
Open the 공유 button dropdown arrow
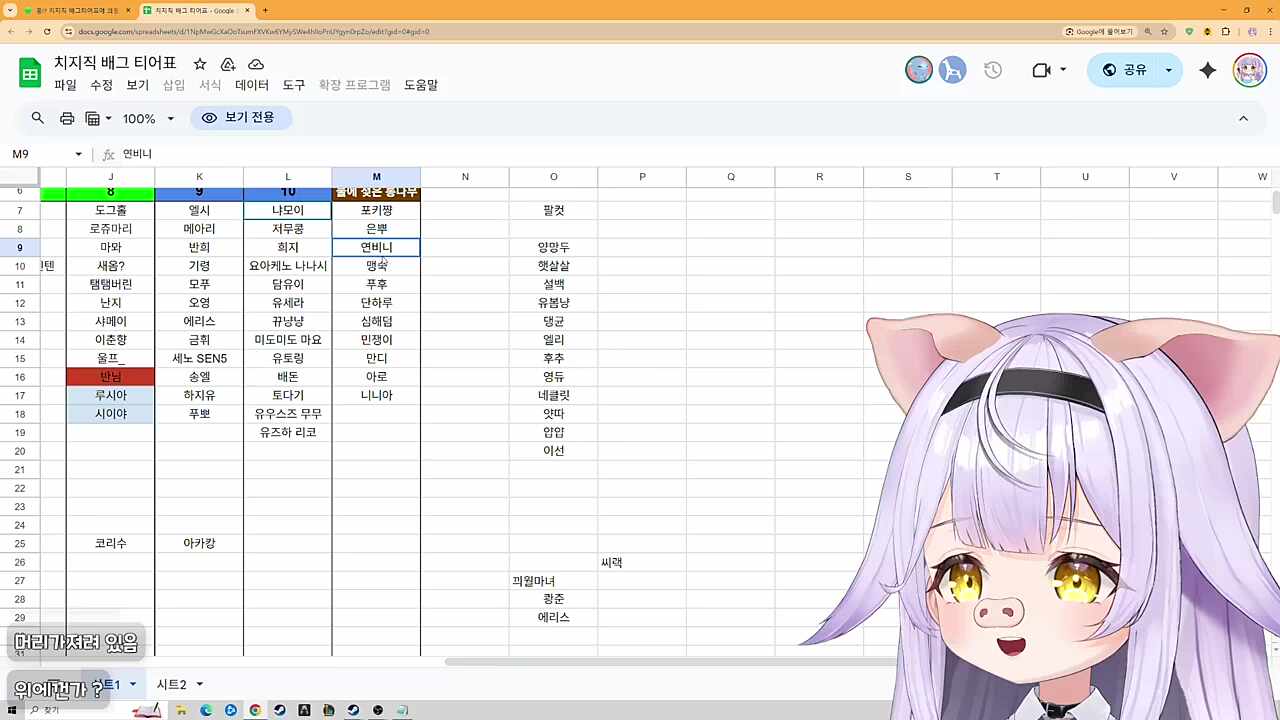pos(1168,70)
